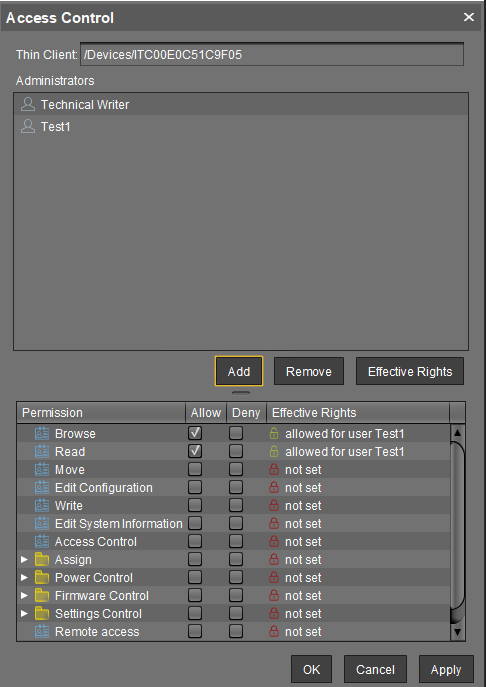
Task: Click the Thin Client path field
Action: pos(272,54)
